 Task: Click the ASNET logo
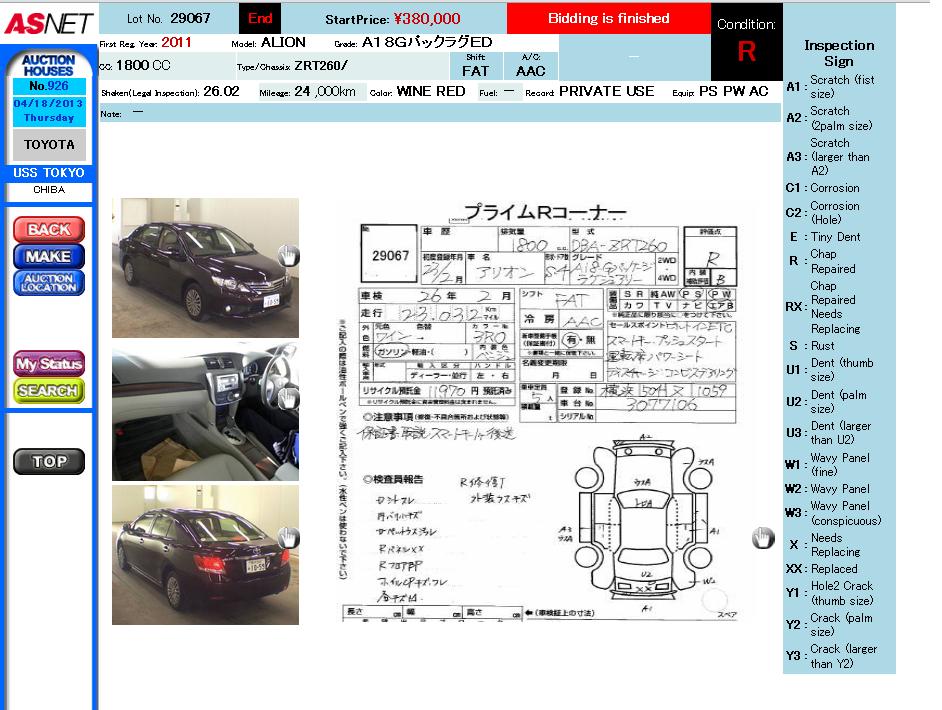point(48,22)
